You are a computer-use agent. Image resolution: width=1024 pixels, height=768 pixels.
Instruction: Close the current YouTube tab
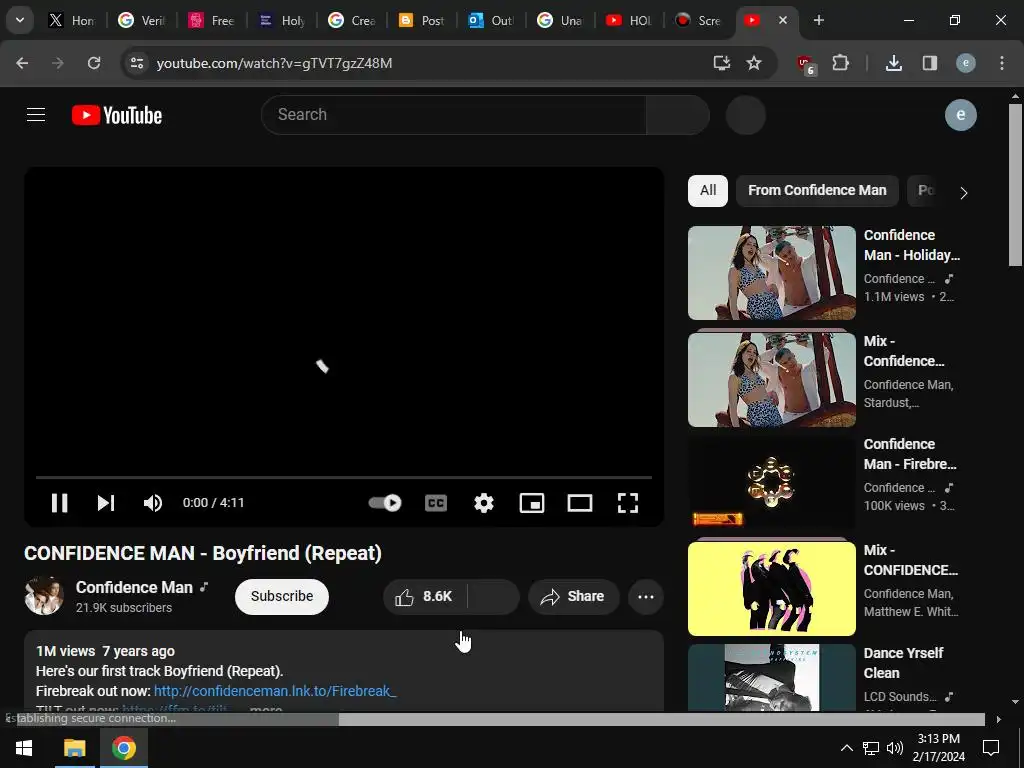(783, 20)
